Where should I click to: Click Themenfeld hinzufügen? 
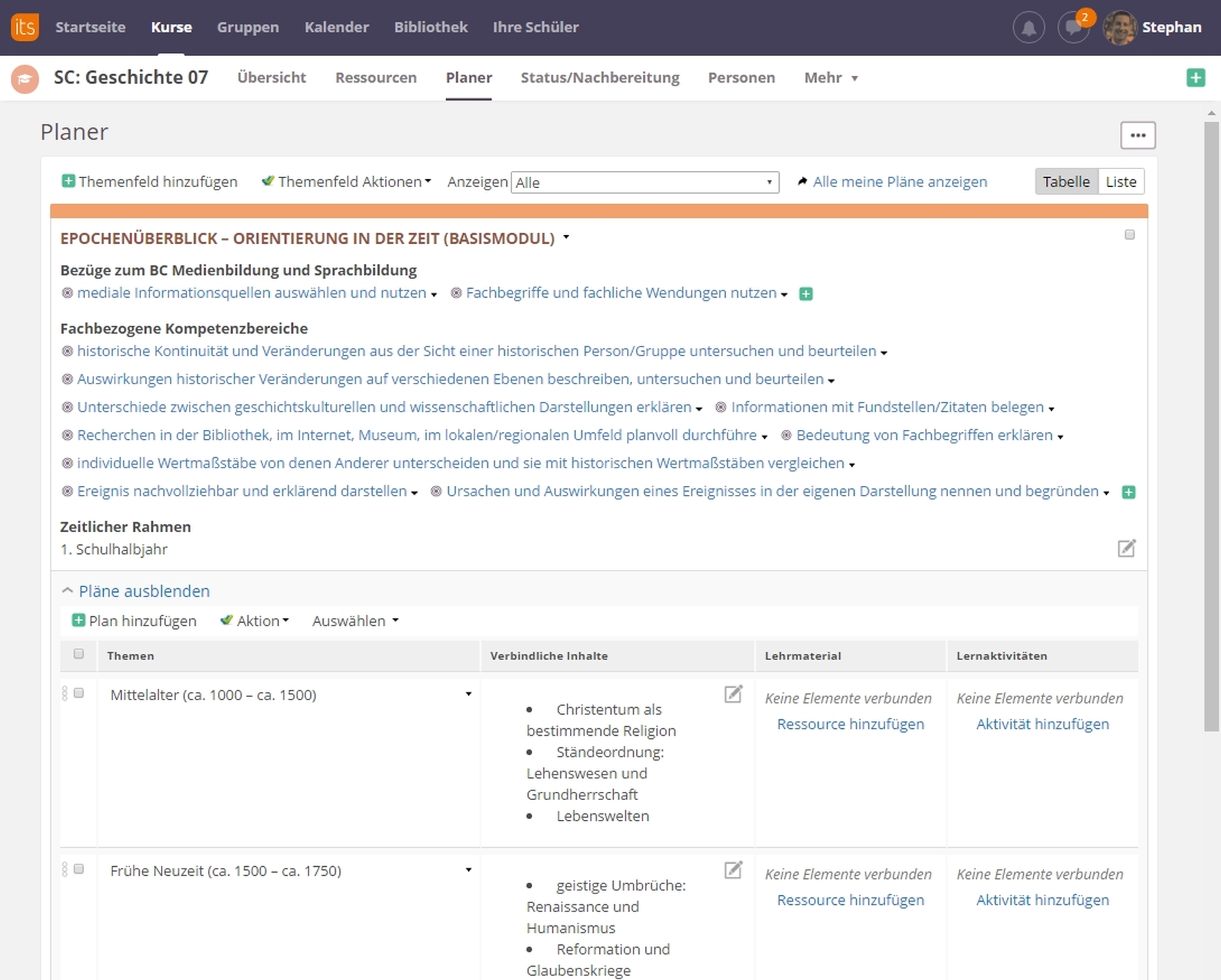[x=158, y=182]
